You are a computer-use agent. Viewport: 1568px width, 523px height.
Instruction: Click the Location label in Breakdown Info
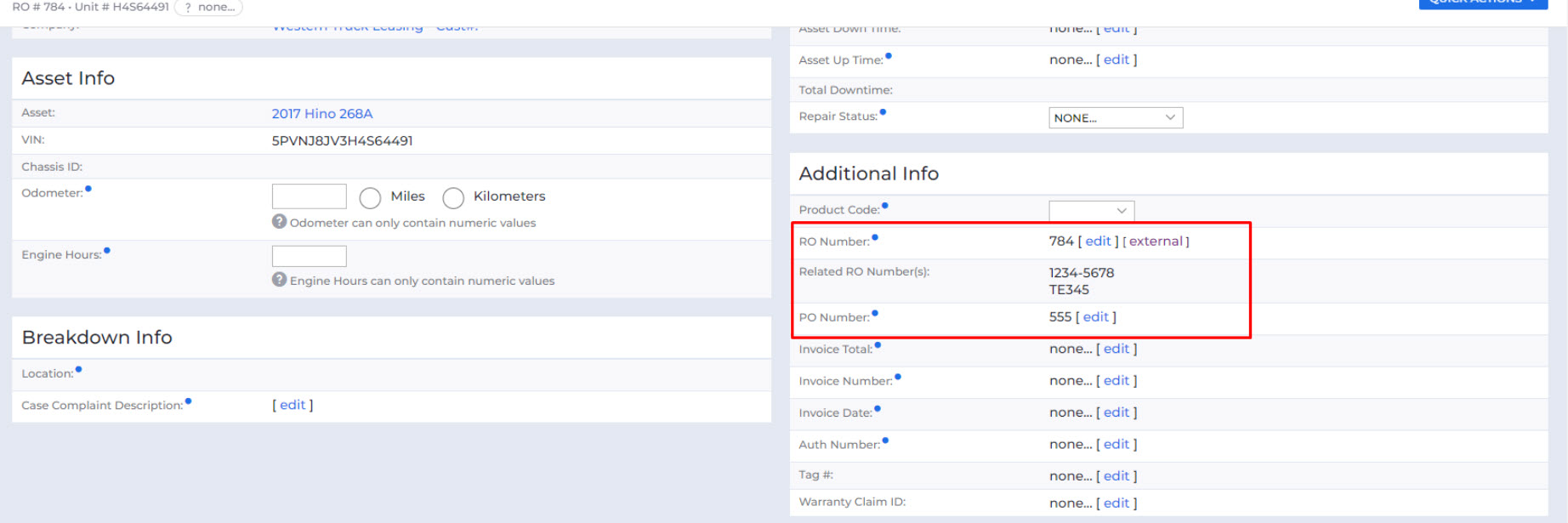pos(48,373)
